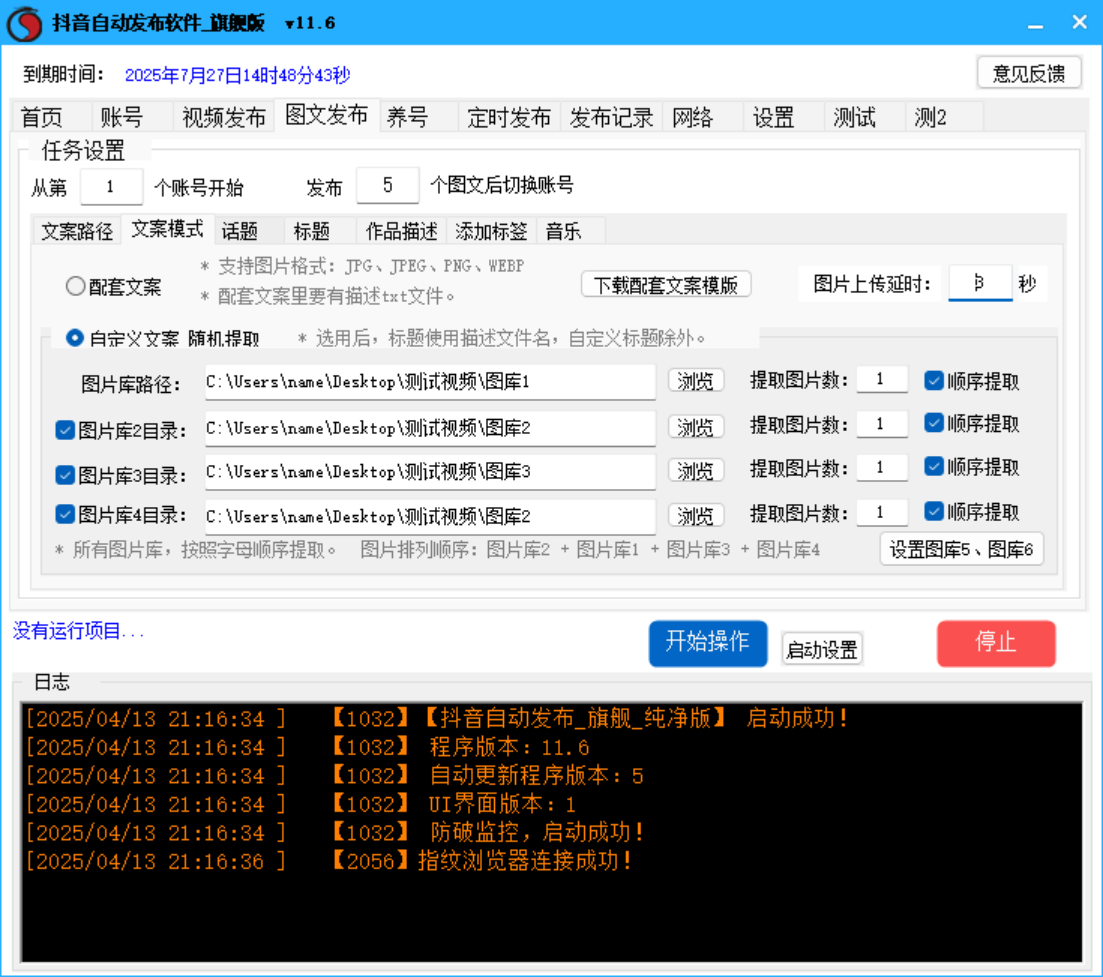This screenshot has height=977, width=1103.
Task: Open the 发布记录 tab
Action: click(611, 117)
